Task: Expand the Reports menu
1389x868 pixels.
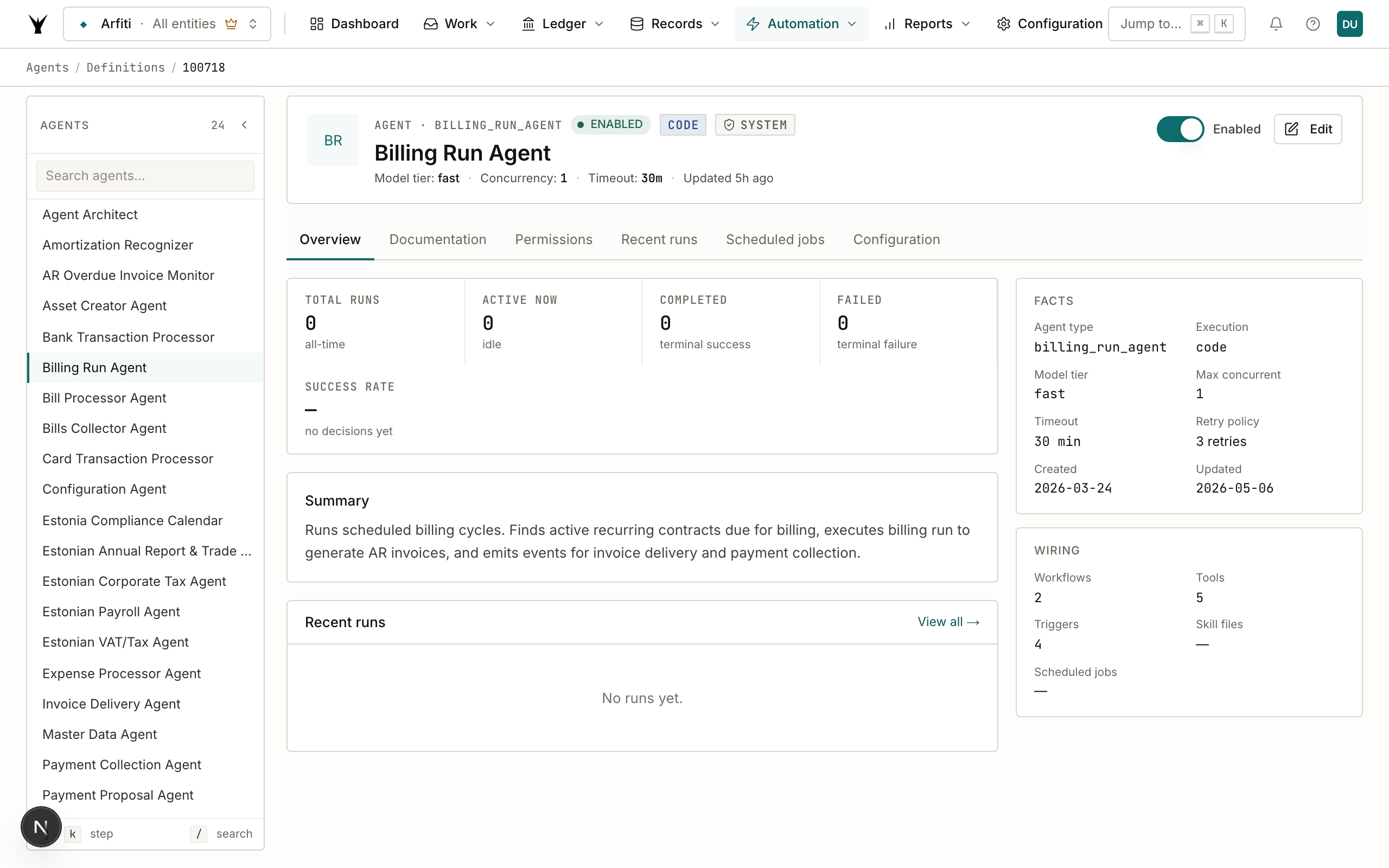Action: [x=927, y=23]
